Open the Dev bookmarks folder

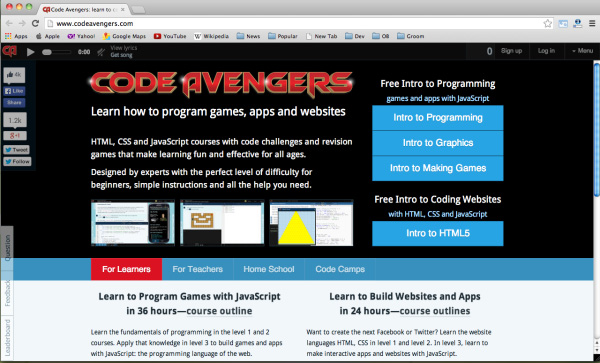355,36
